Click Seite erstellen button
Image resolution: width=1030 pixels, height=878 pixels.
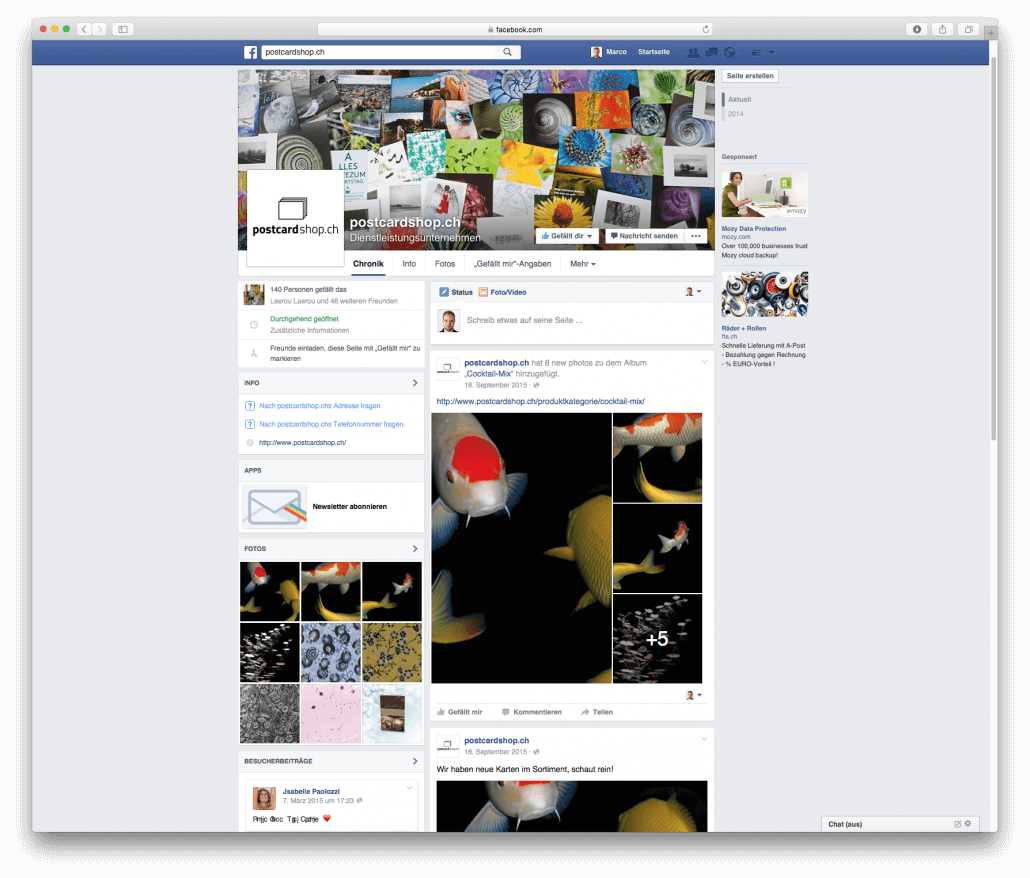click(750, 76)
